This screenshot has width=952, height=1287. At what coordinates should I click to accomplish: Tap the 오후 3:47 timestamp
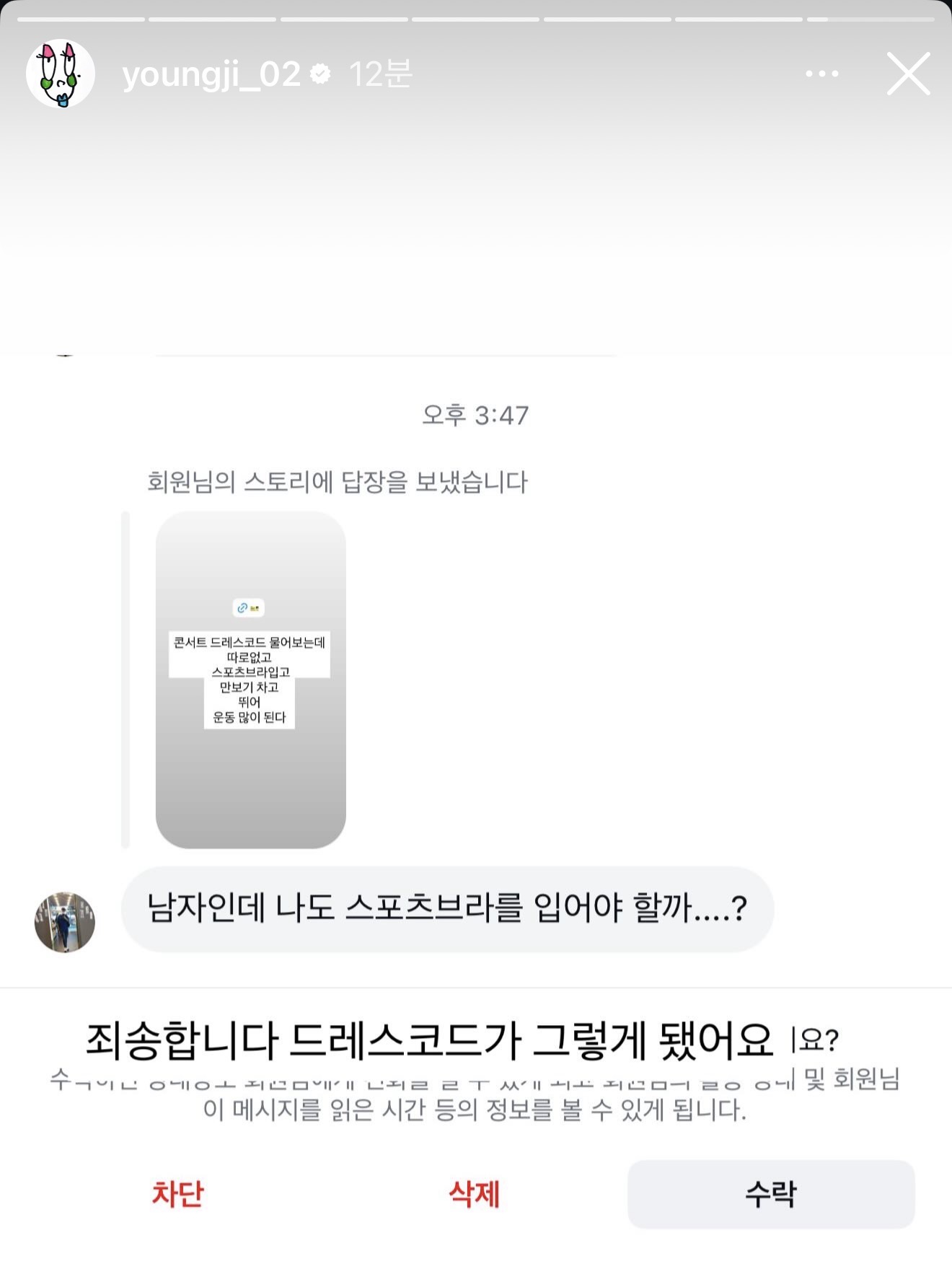pyautogui.click(x=475, y=416)
